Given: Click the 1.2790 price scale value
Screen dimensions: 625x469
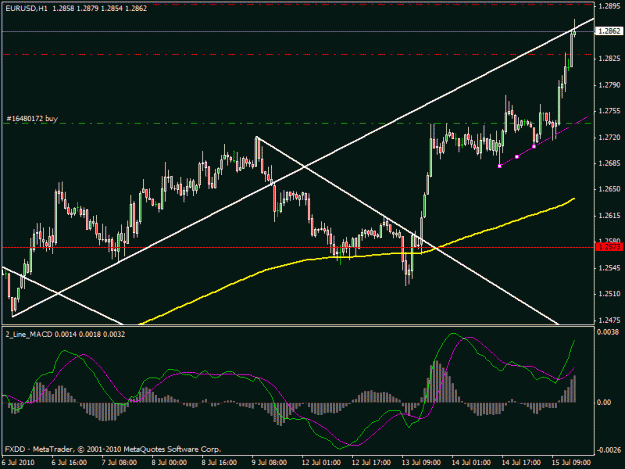Looking at the screenshot, I should [x=610, y=85].
